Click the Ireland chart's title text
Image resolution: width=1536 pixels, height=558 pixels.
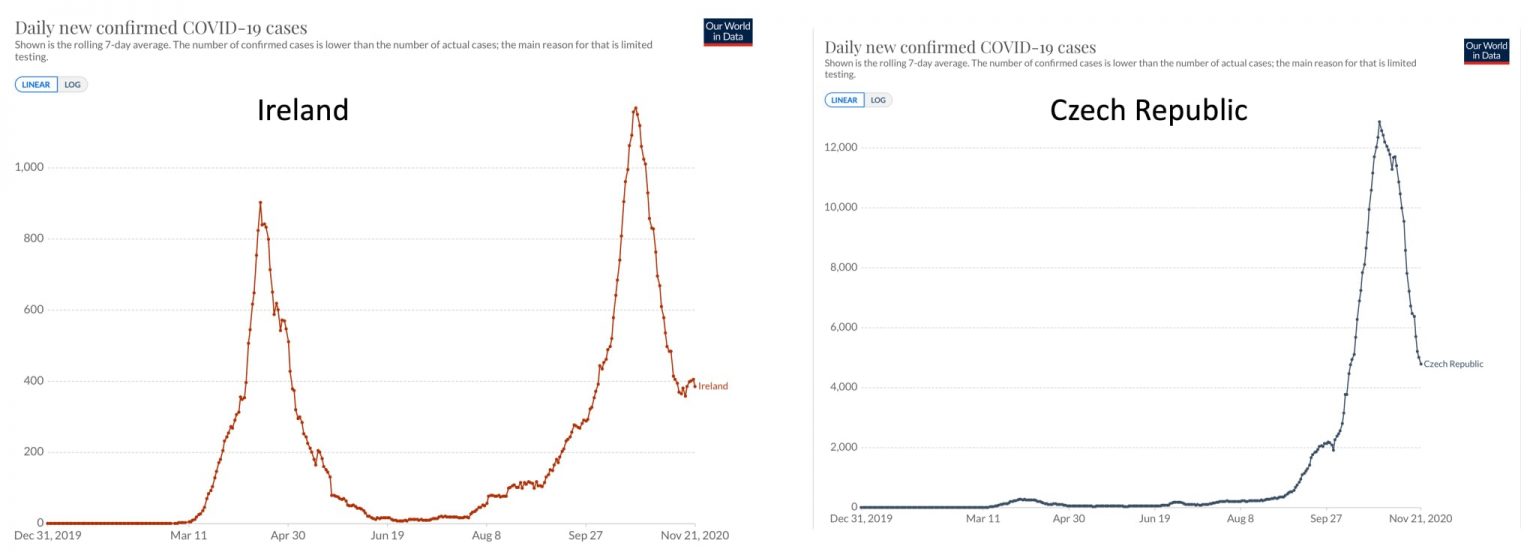point(161,27)
